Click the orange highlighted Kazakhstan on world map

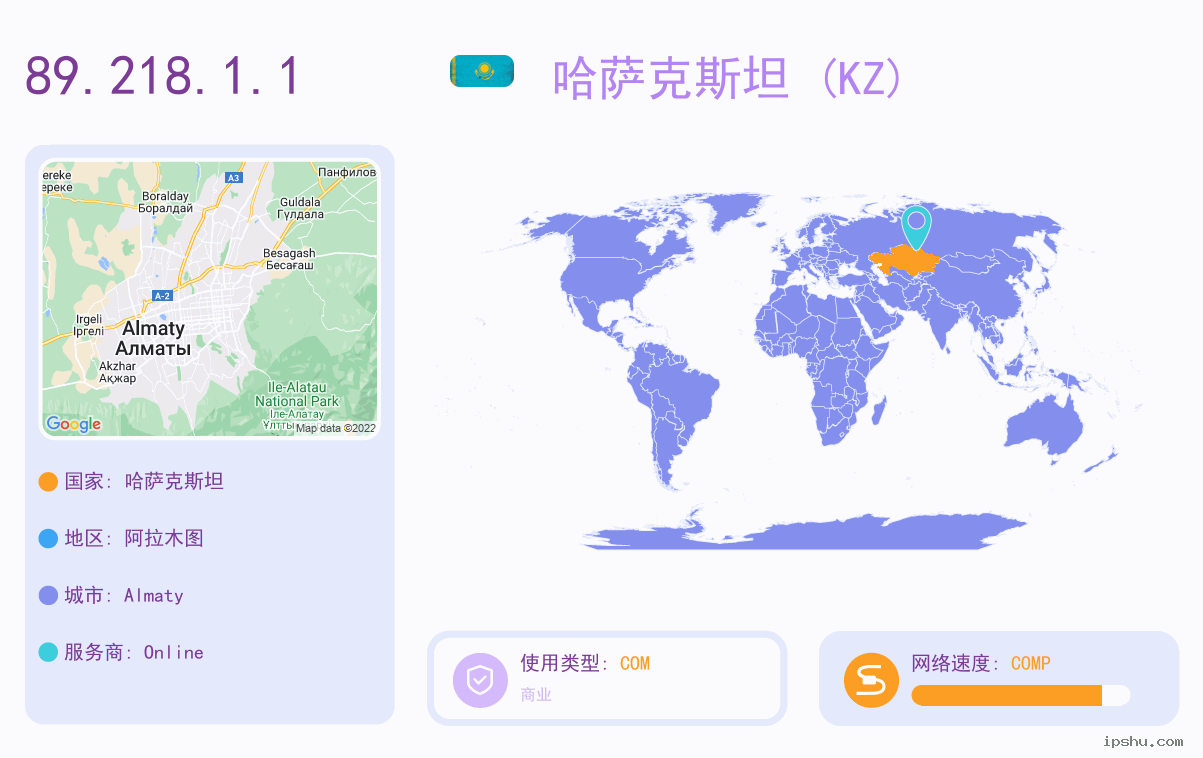[903, 262]
